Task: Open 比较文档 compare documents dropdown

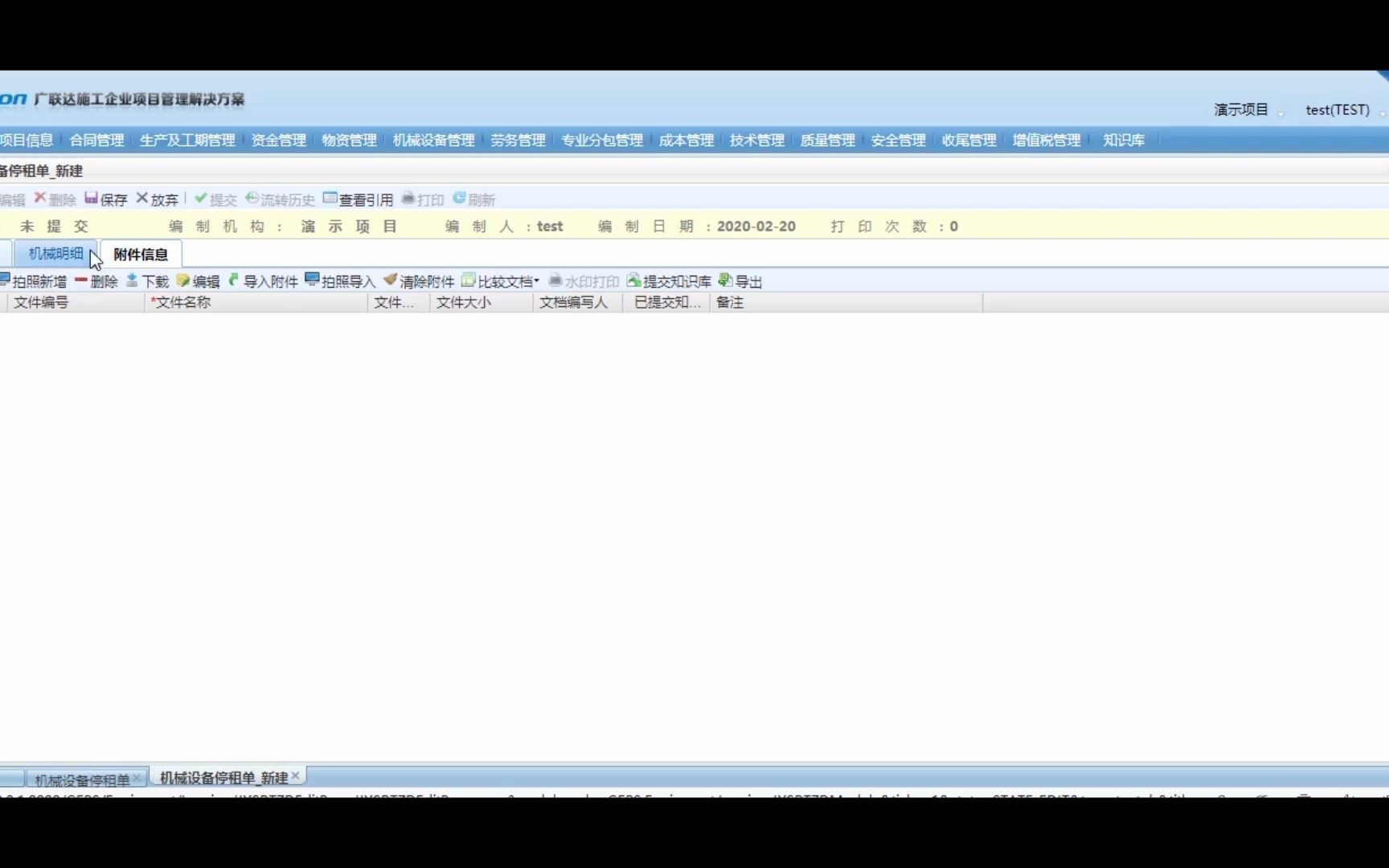Action: [x=500, y=280]
